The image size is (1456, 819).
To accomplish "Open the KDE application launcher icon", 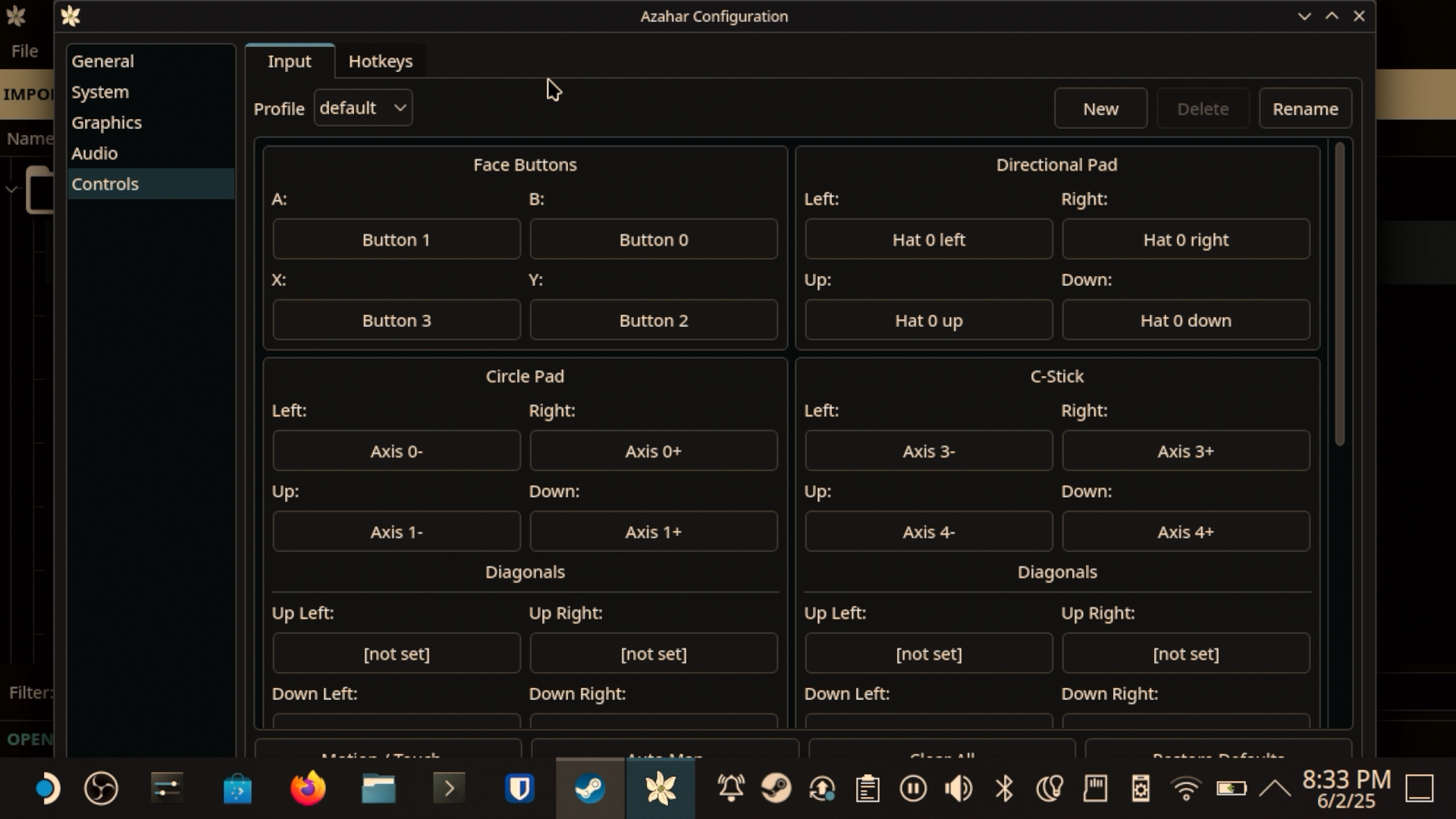I will [47, 789].
